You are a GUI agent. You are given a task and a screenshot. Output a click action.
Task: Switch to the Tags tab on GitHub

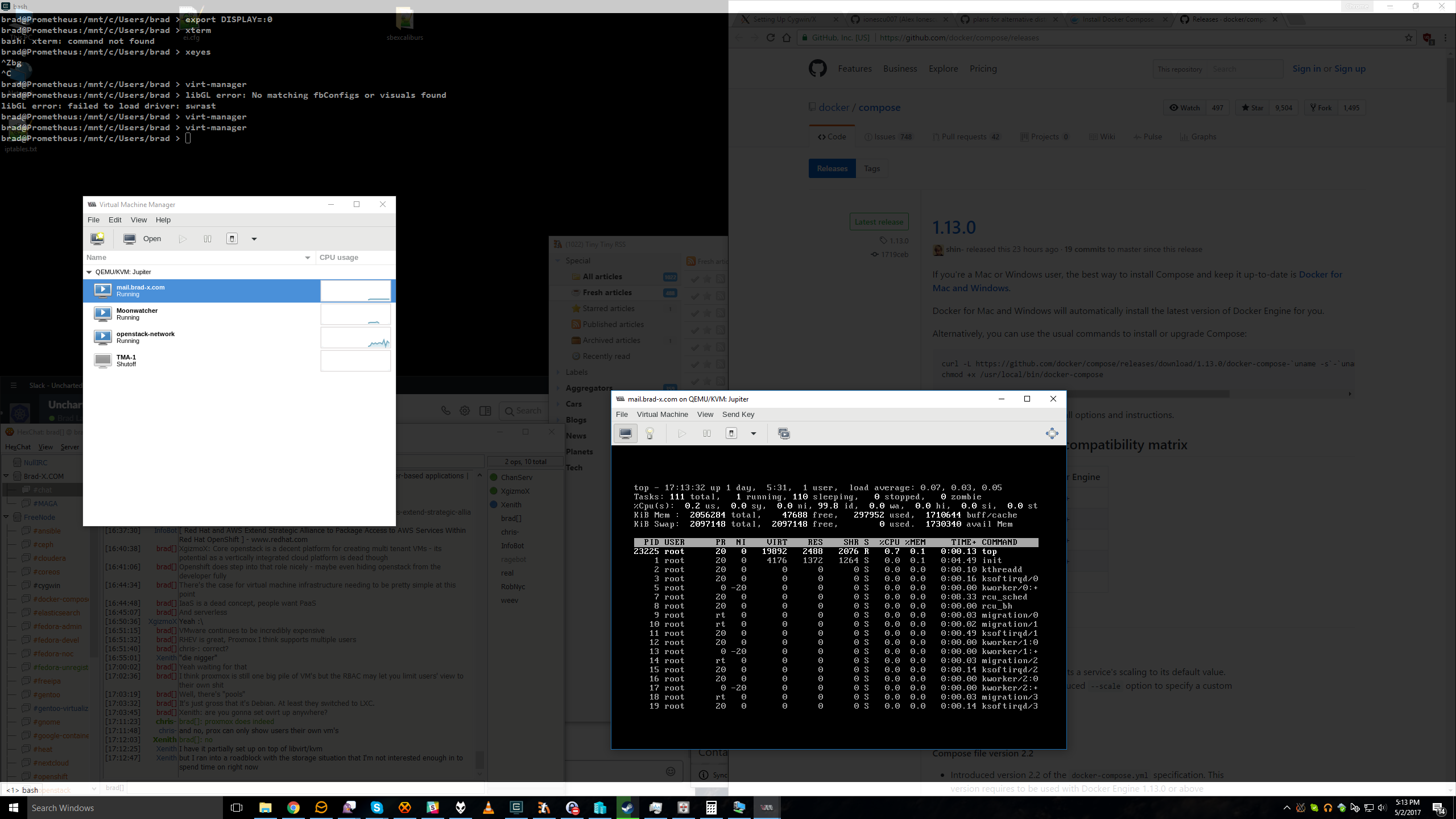click(871, 168)
